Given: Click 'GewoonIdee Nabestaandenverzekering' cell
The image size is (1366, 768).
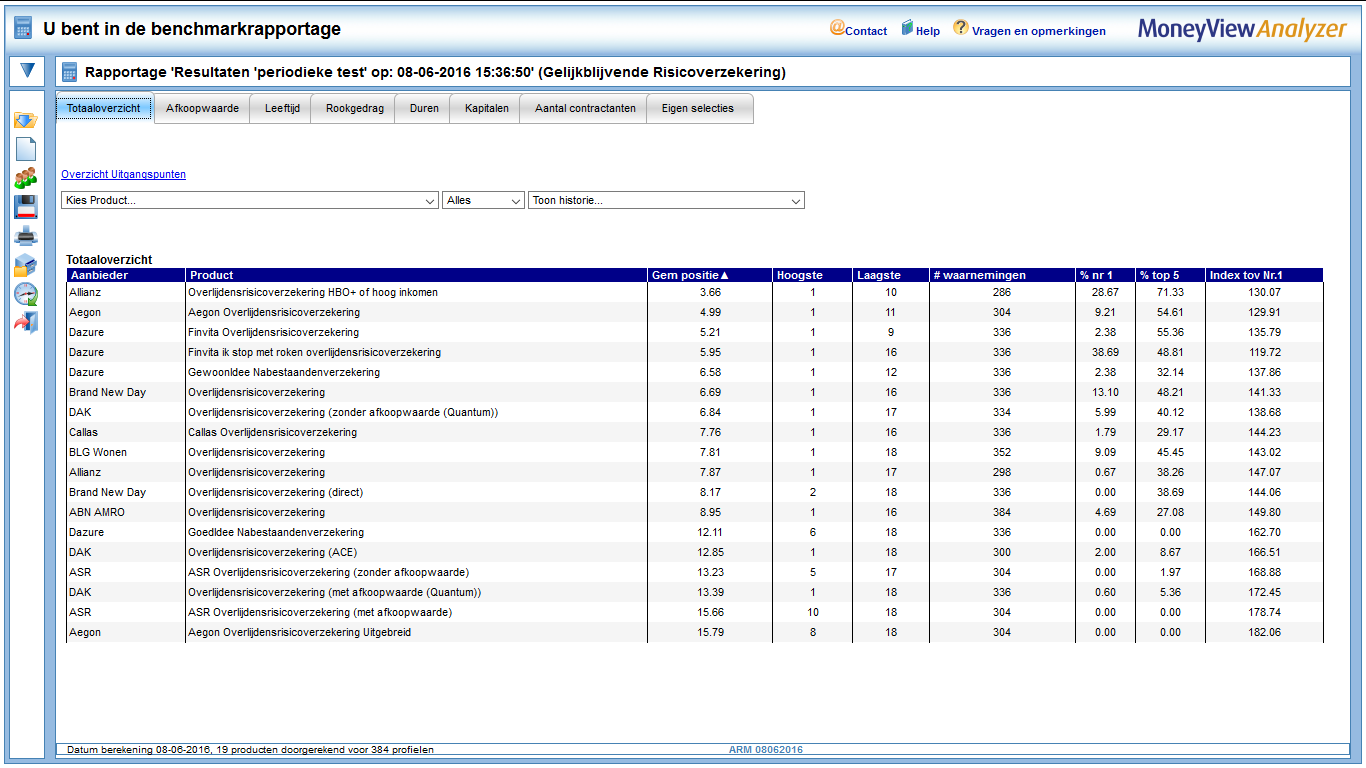Looking at the screenshot, I should [417, 372].
